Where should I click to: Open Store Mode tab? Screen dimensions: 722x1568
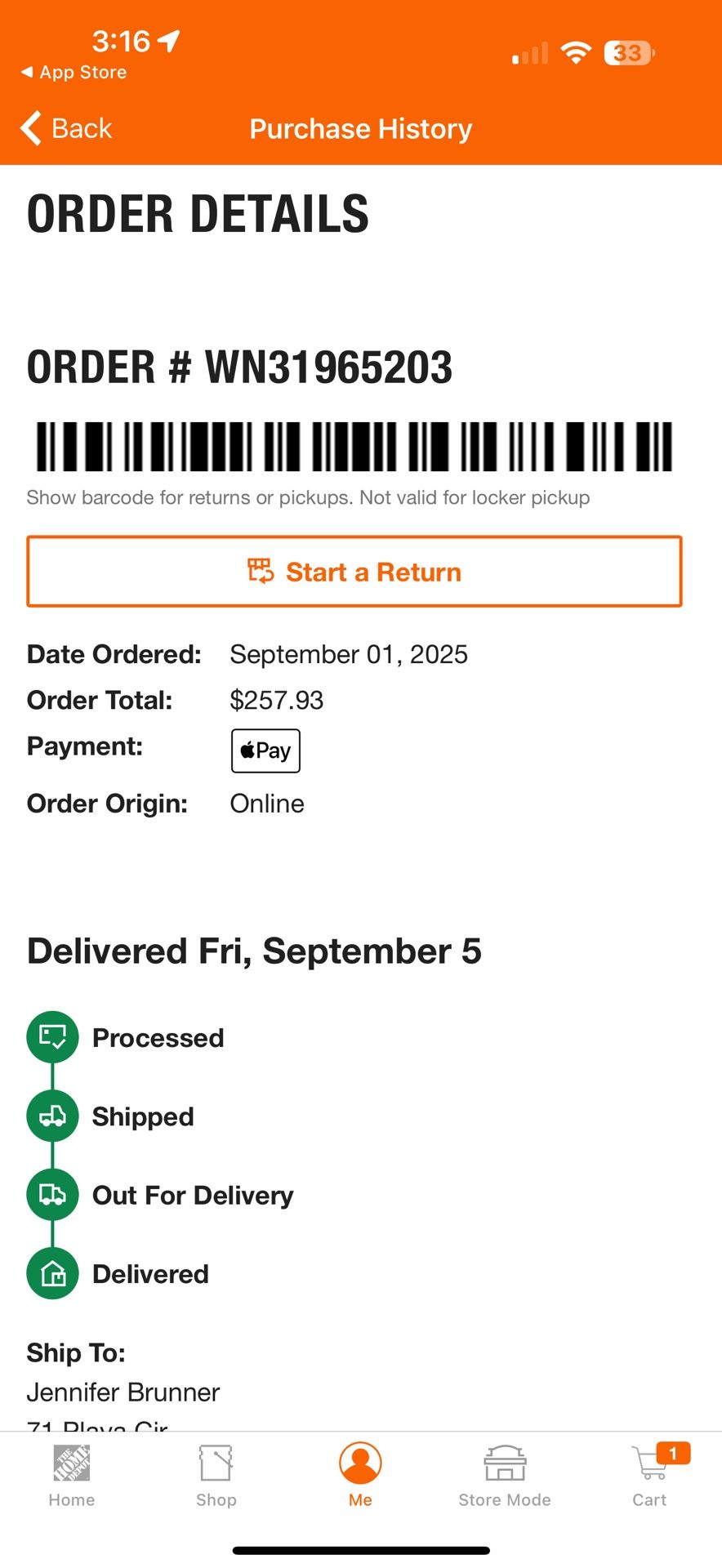[x=505, y=1475]
